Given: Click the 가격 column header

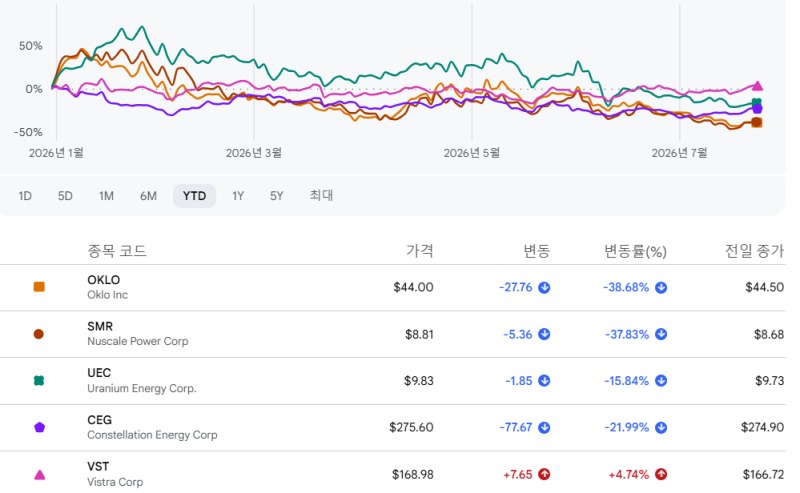Looking at the screenshot, I should pyautogui.click(x=419, y=251).
